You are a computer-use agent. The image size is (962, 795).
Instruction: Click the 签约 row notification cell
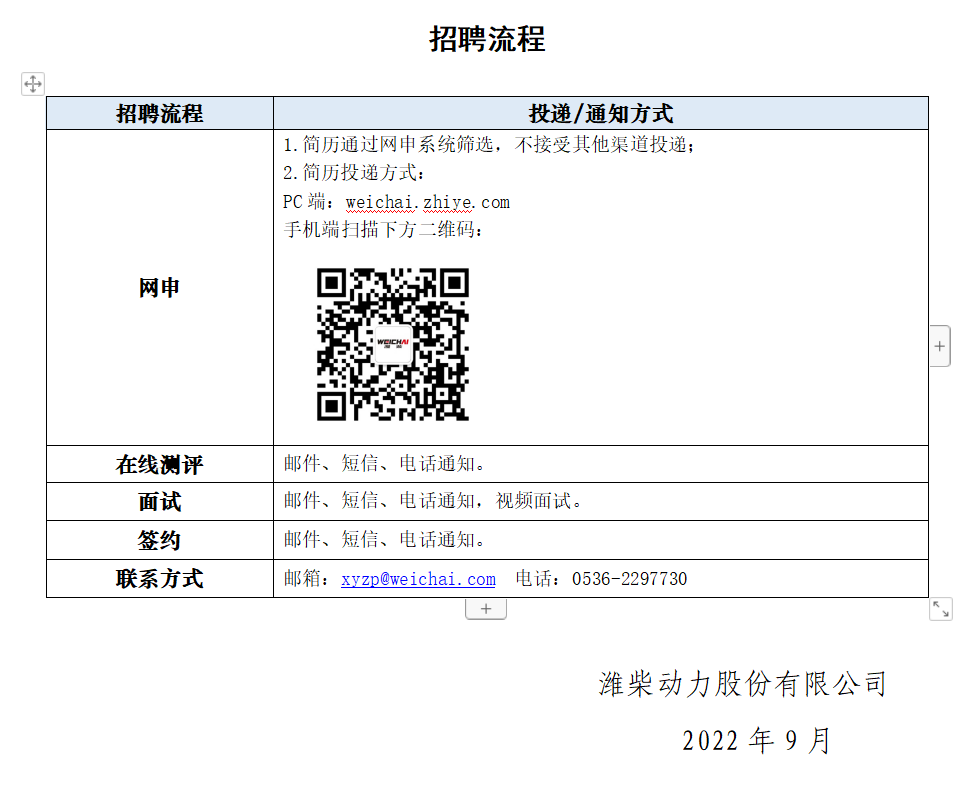[x=601, y=540]
